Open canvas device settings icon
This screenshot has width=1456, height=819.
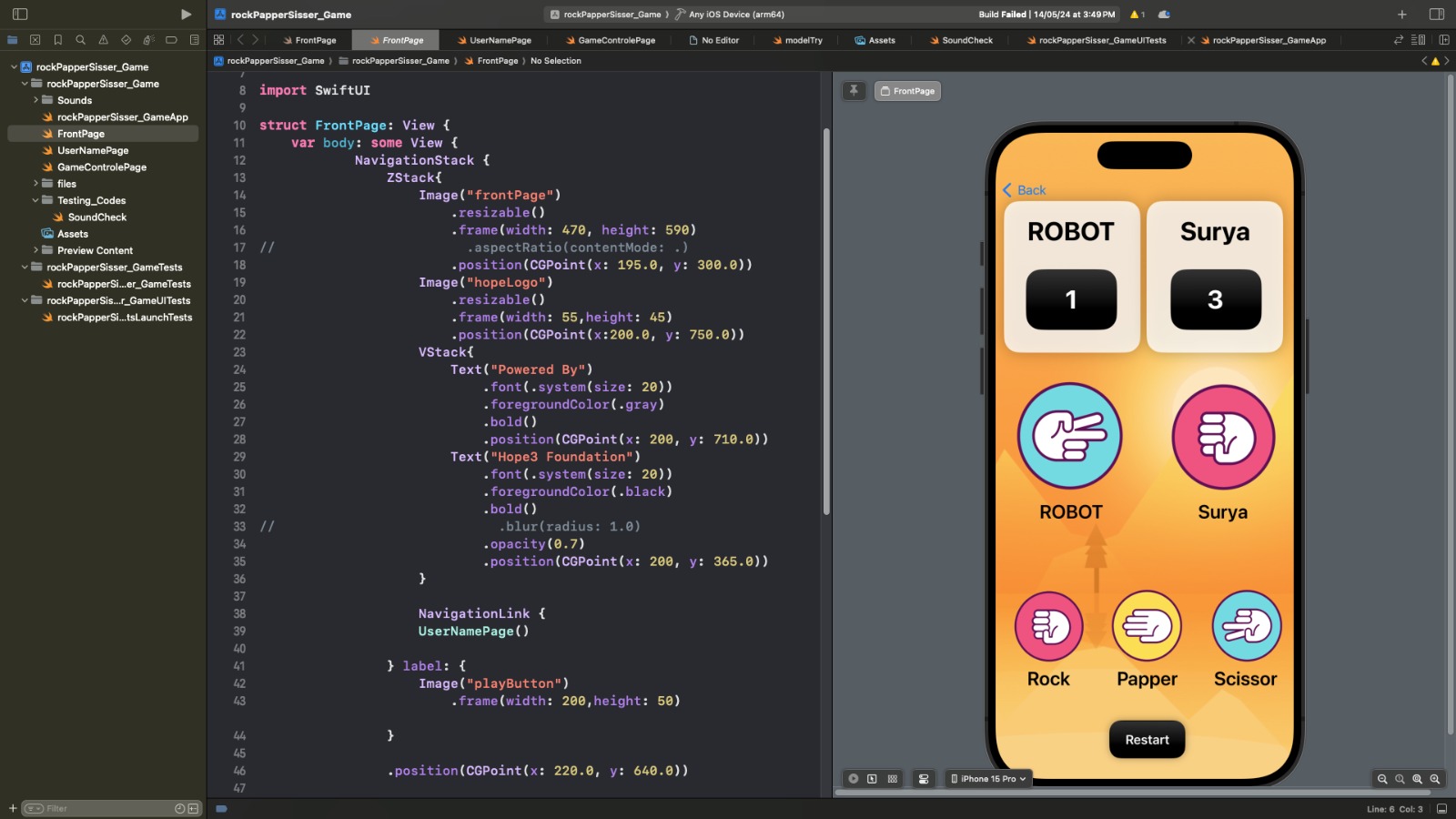[x=924, y=779]
